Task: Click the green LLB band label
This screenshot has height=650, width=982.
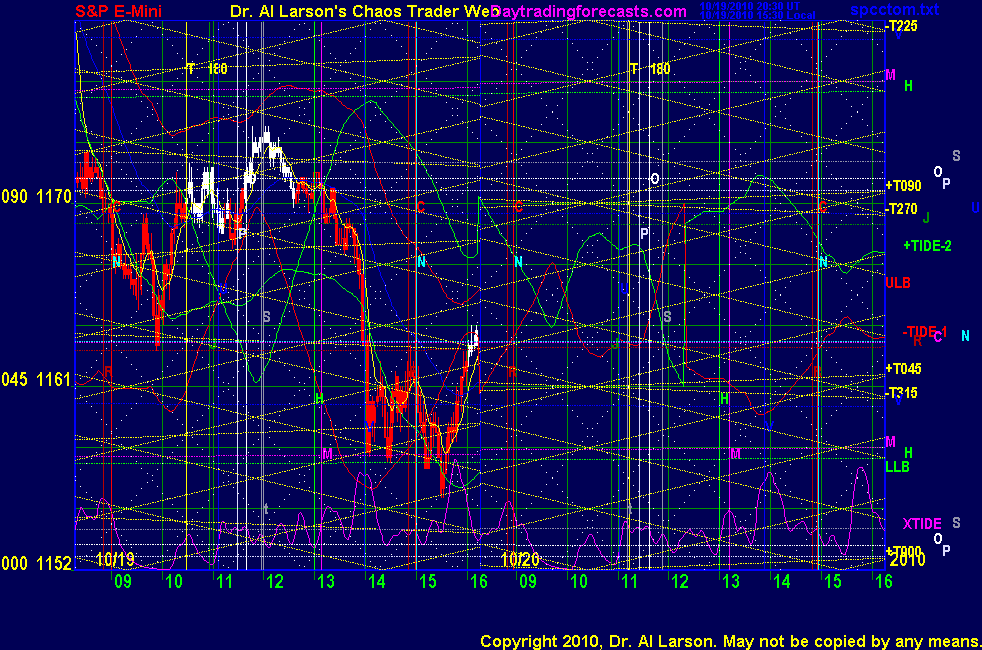Action: pyautogui.click(x=897, y=467)
